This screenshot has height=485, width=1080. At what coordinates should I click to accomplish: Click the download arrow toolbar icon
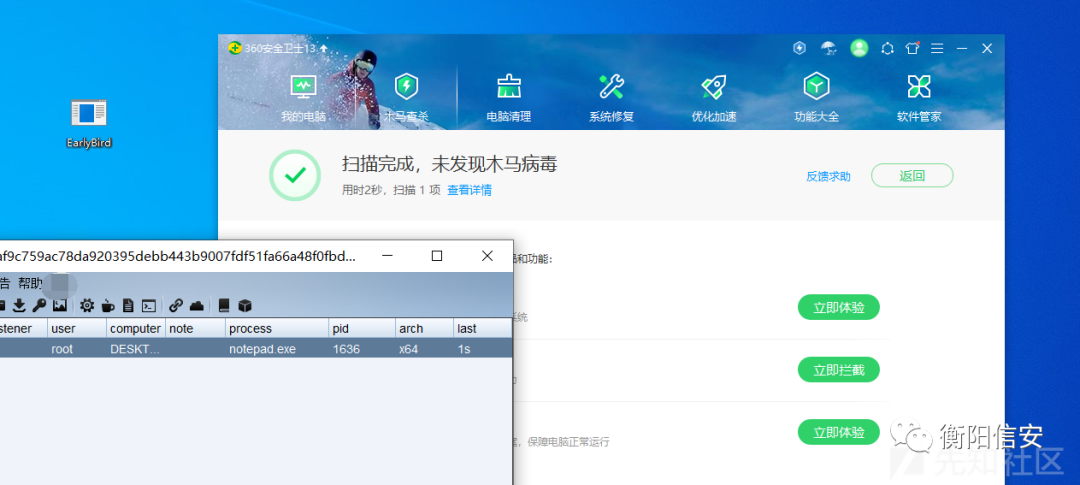(x=19, y=305)
